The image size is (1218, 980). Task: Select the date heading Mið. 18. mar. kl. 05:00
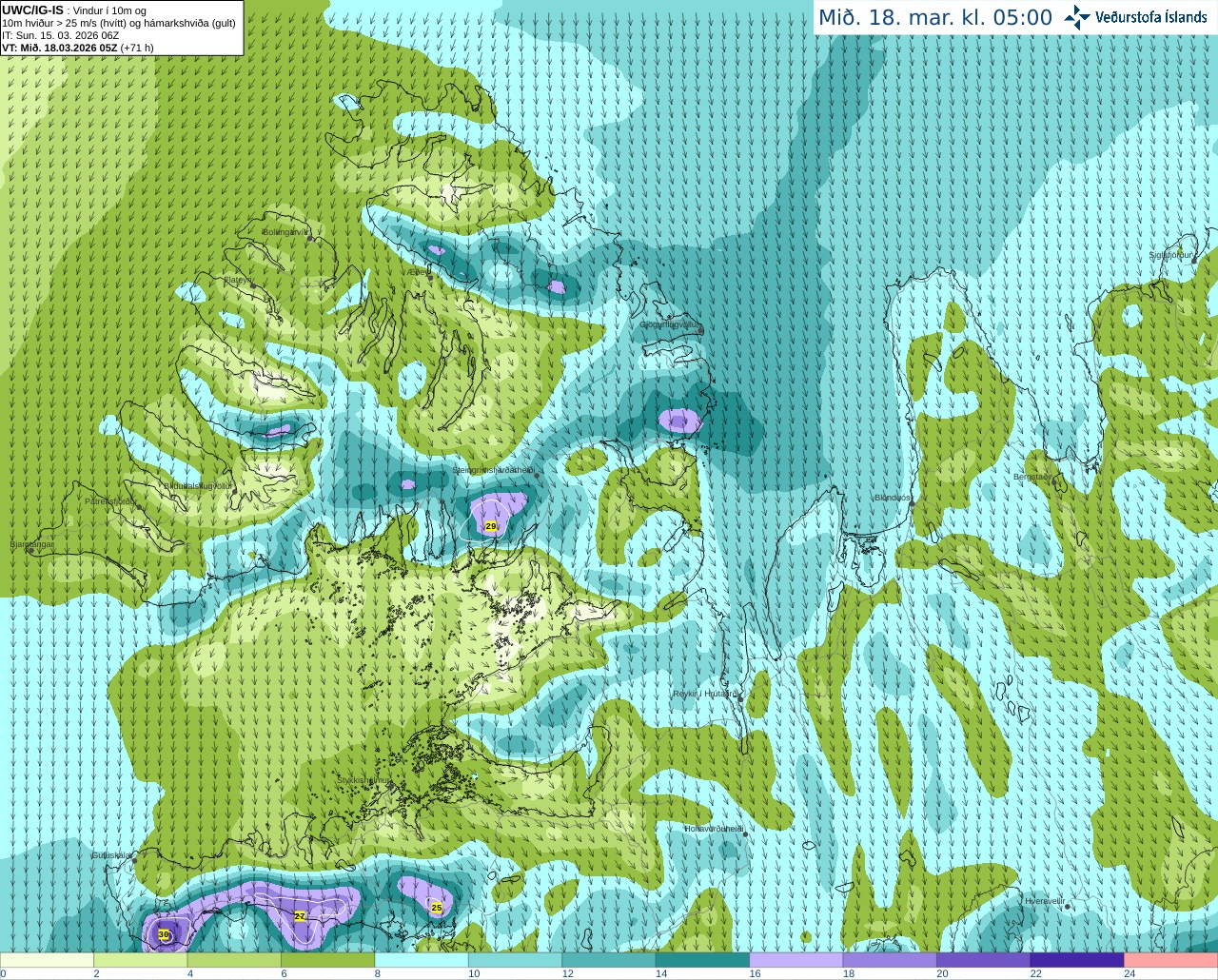point(935,18)
